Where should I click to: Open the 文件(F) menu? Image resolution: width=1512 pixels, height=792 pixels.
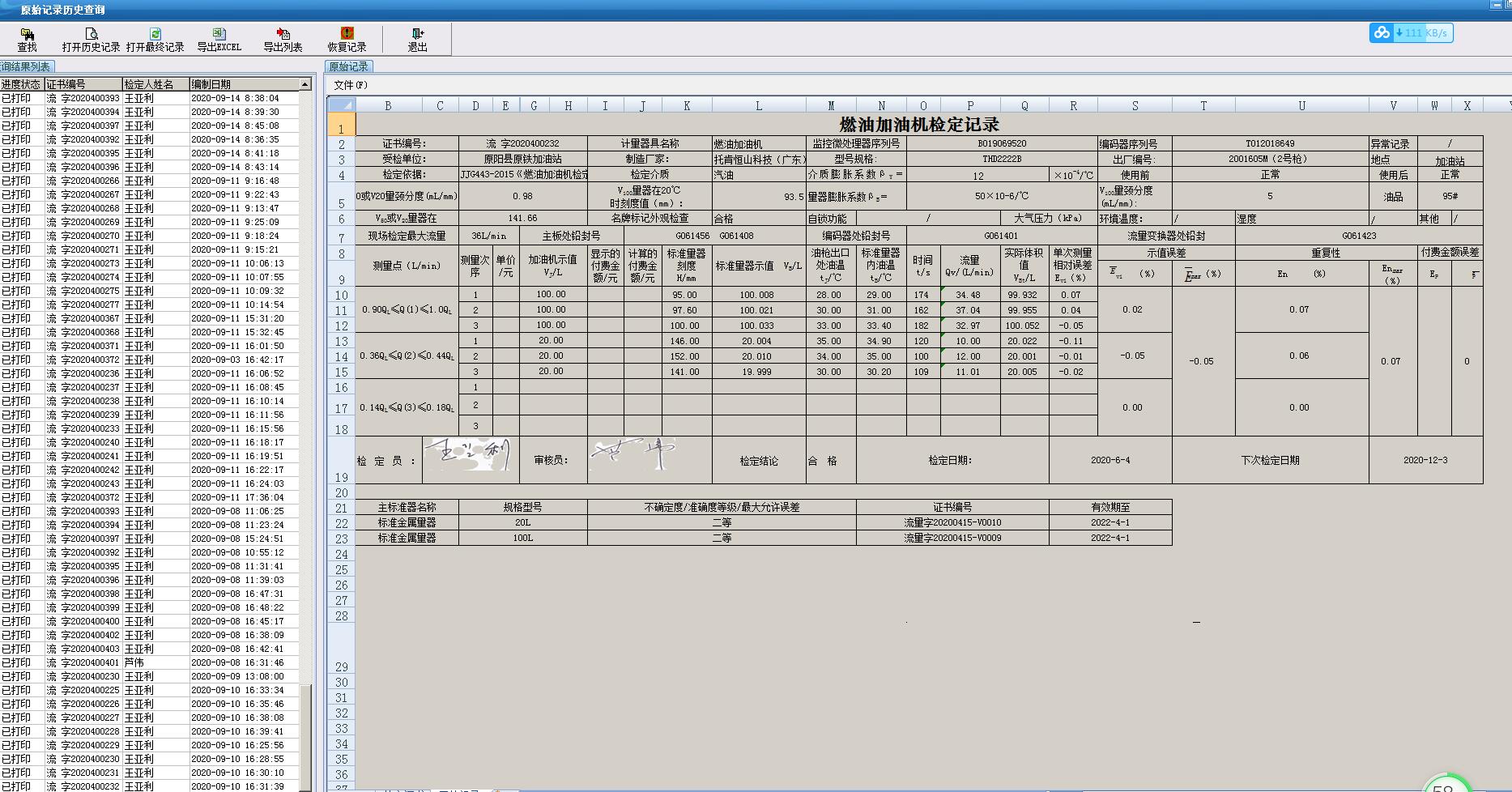(350, 85)
